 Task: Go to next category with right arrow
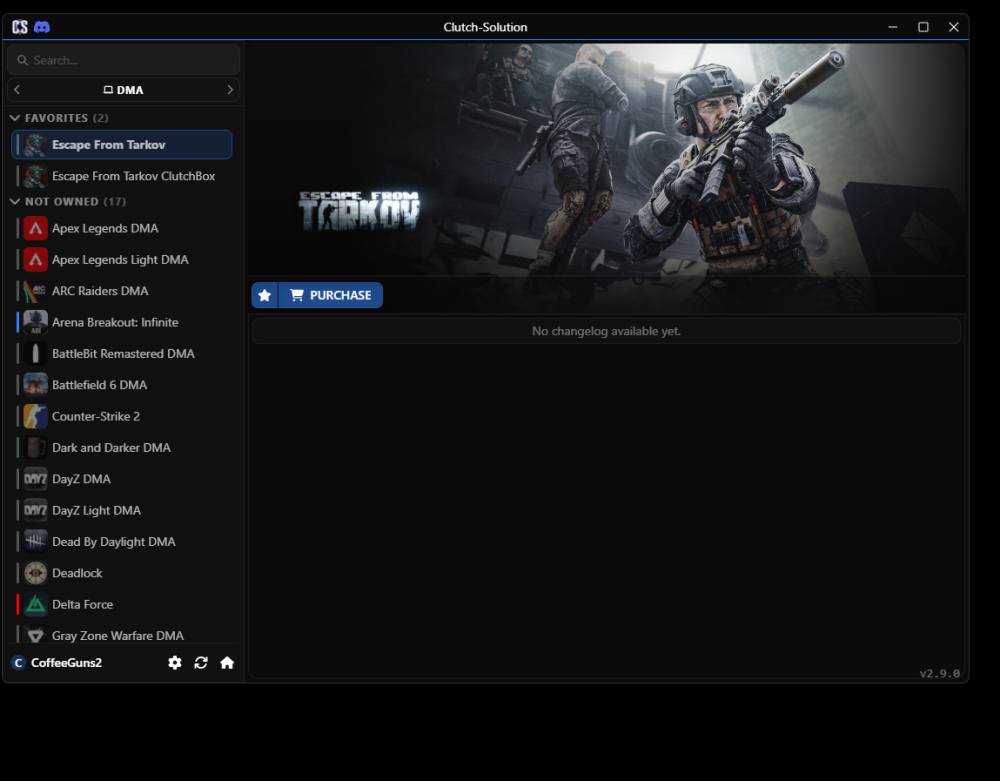click(x=230, y=90)
